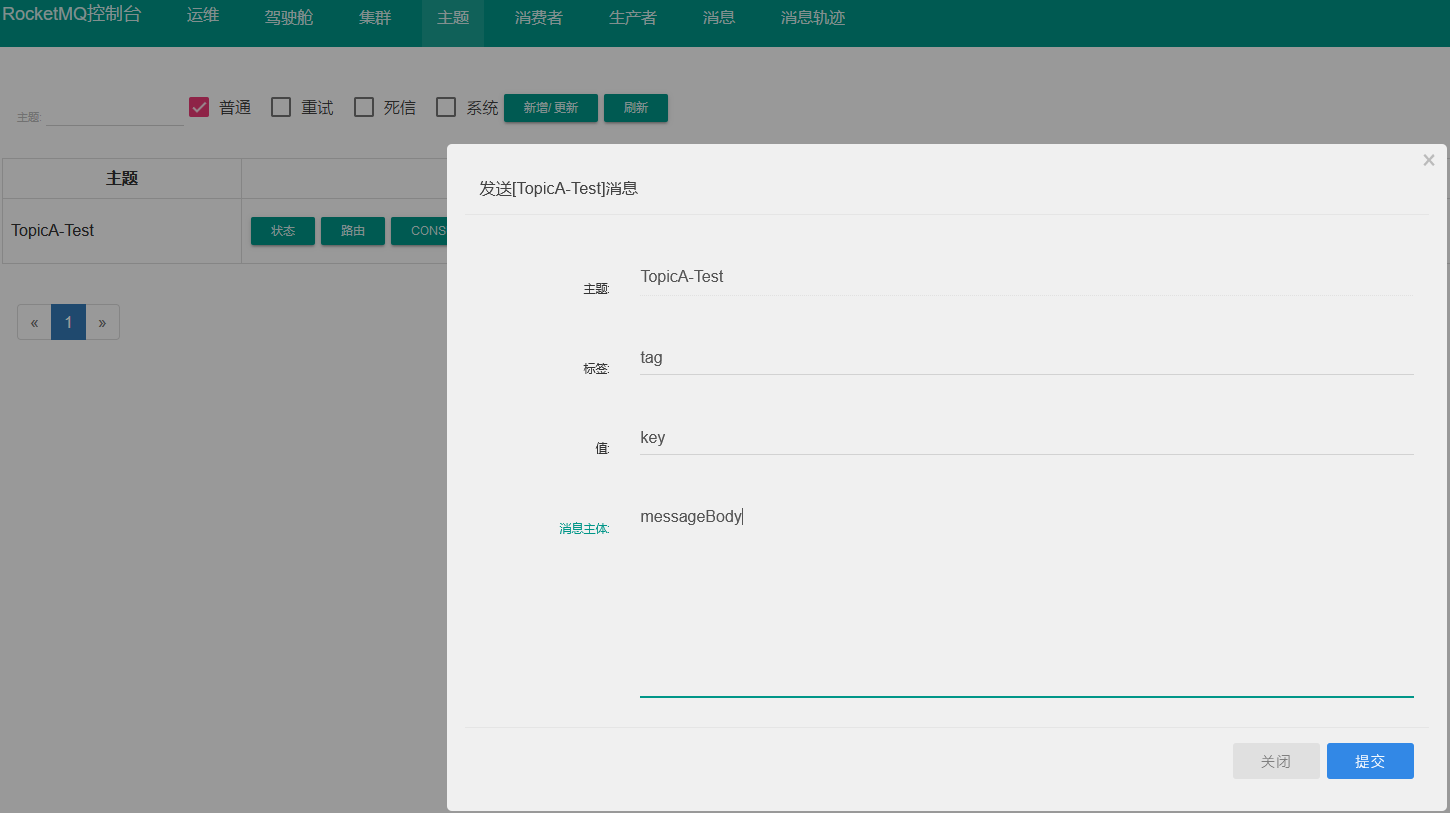Open the 生产者 producer tab
1450x813 pixels.
[x=633, y=17]
